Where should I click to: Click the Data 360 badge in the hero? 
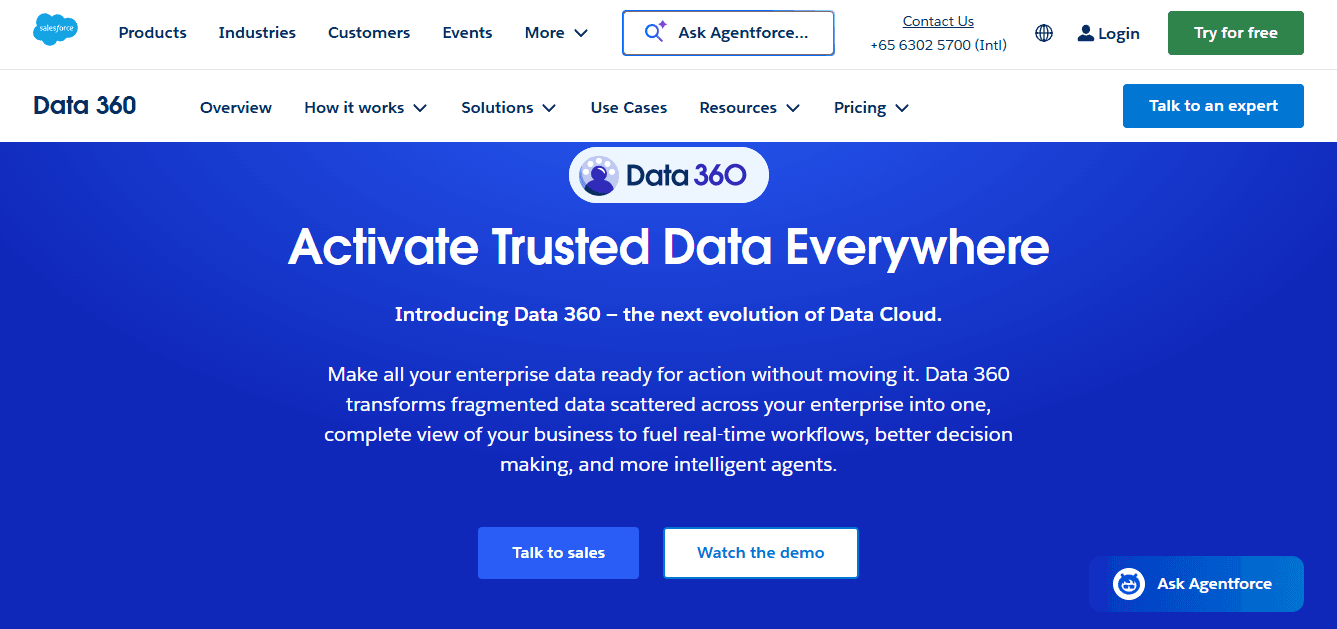point(668,174)
